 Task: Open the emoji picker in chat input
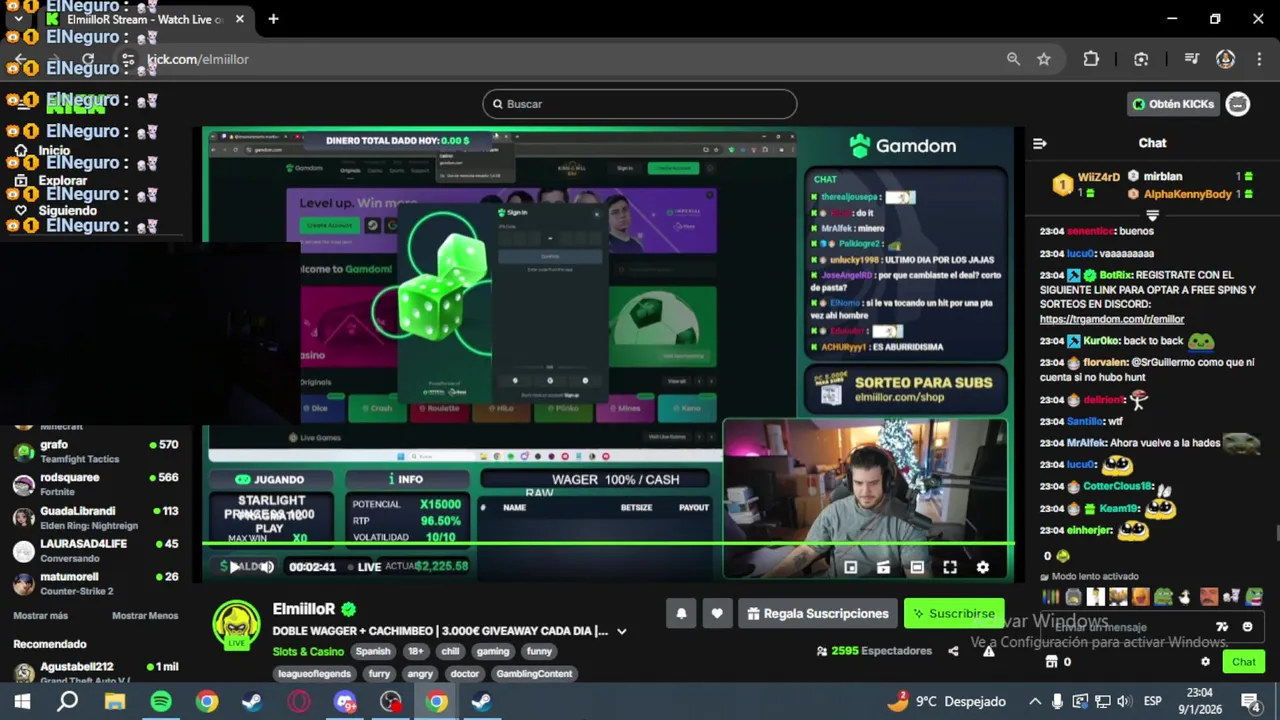[x=1247, y=627]
